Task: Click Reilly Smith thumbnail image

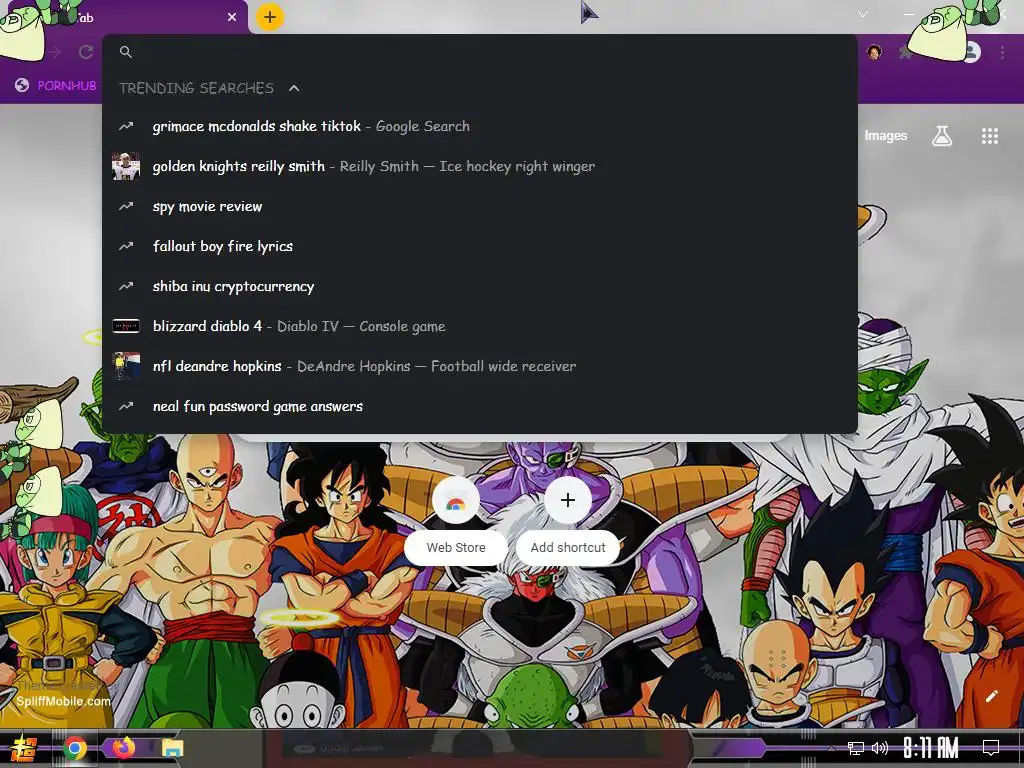Action: click(126, 166)
